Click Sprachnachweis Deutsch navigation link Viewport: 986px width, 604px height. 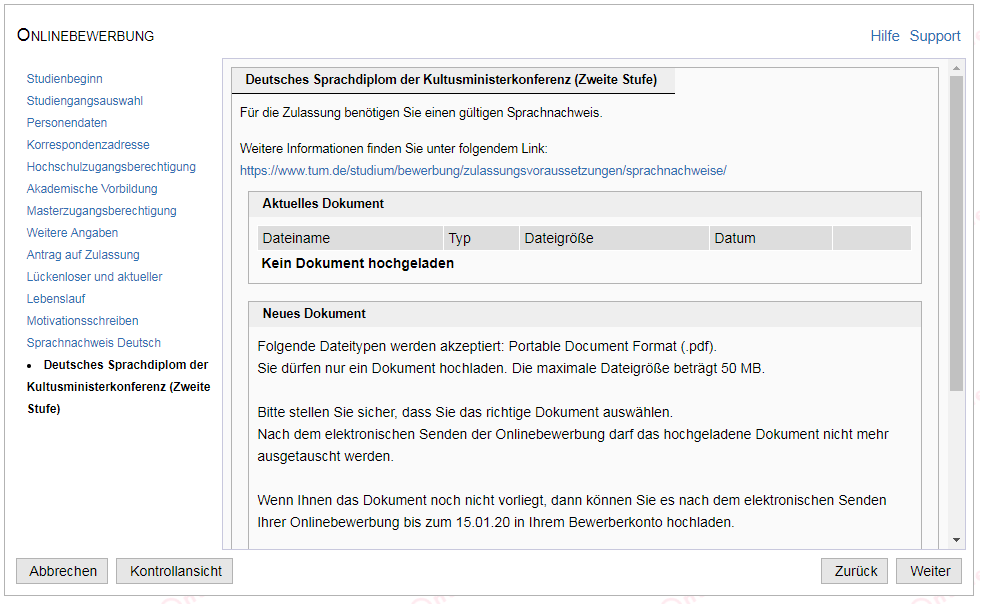93,343
